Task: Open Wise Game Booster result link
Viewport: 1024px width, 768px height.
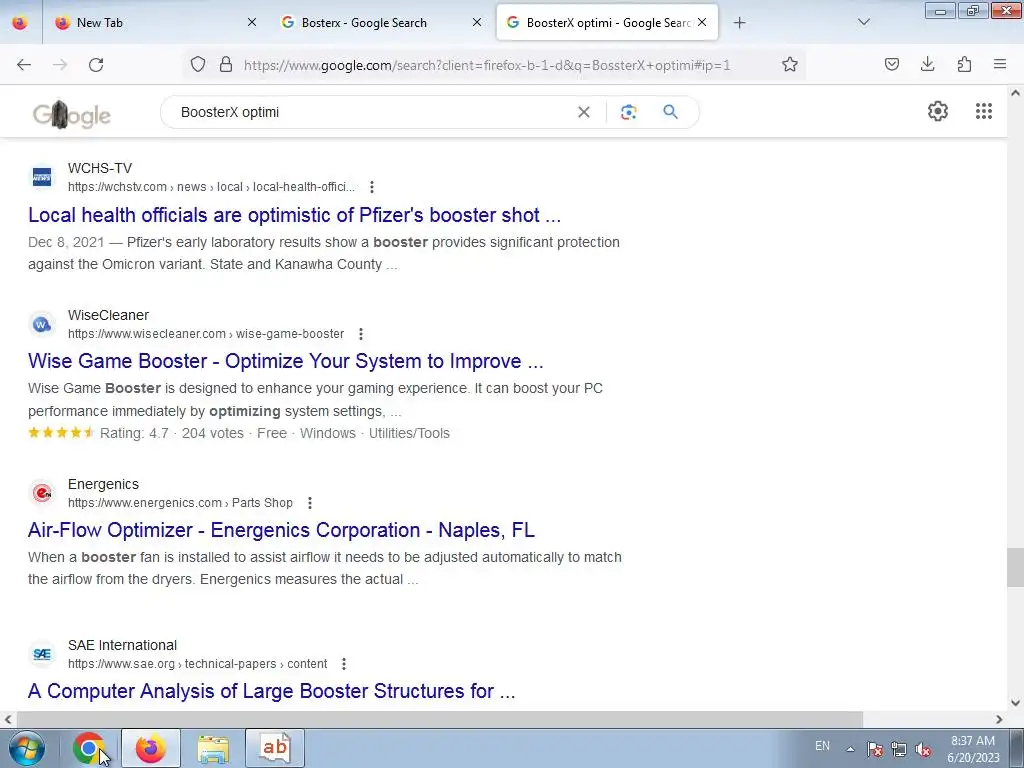Action: pos(285,361)
